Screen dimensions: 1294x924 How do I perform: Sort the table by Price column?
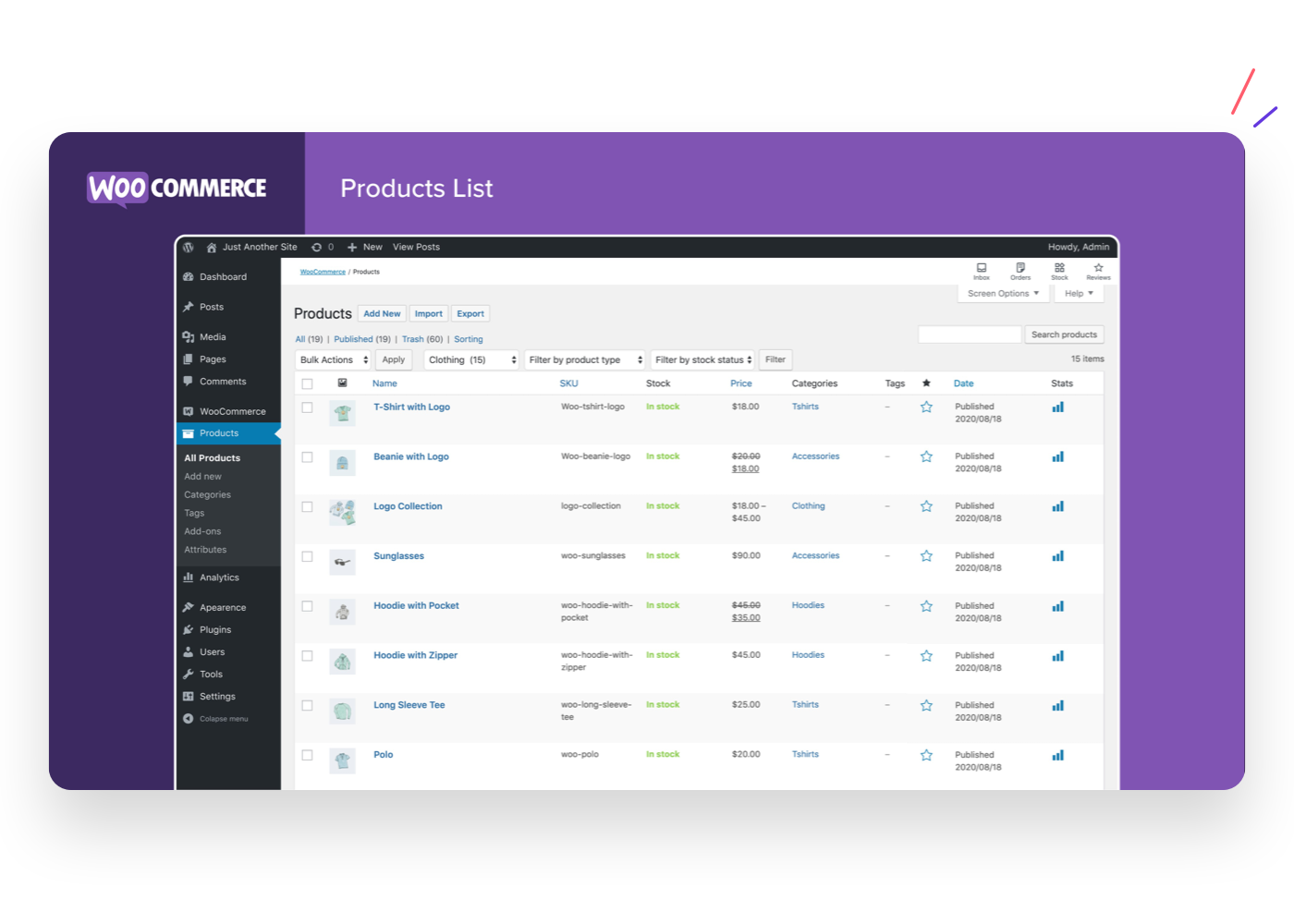pos(741,383)
